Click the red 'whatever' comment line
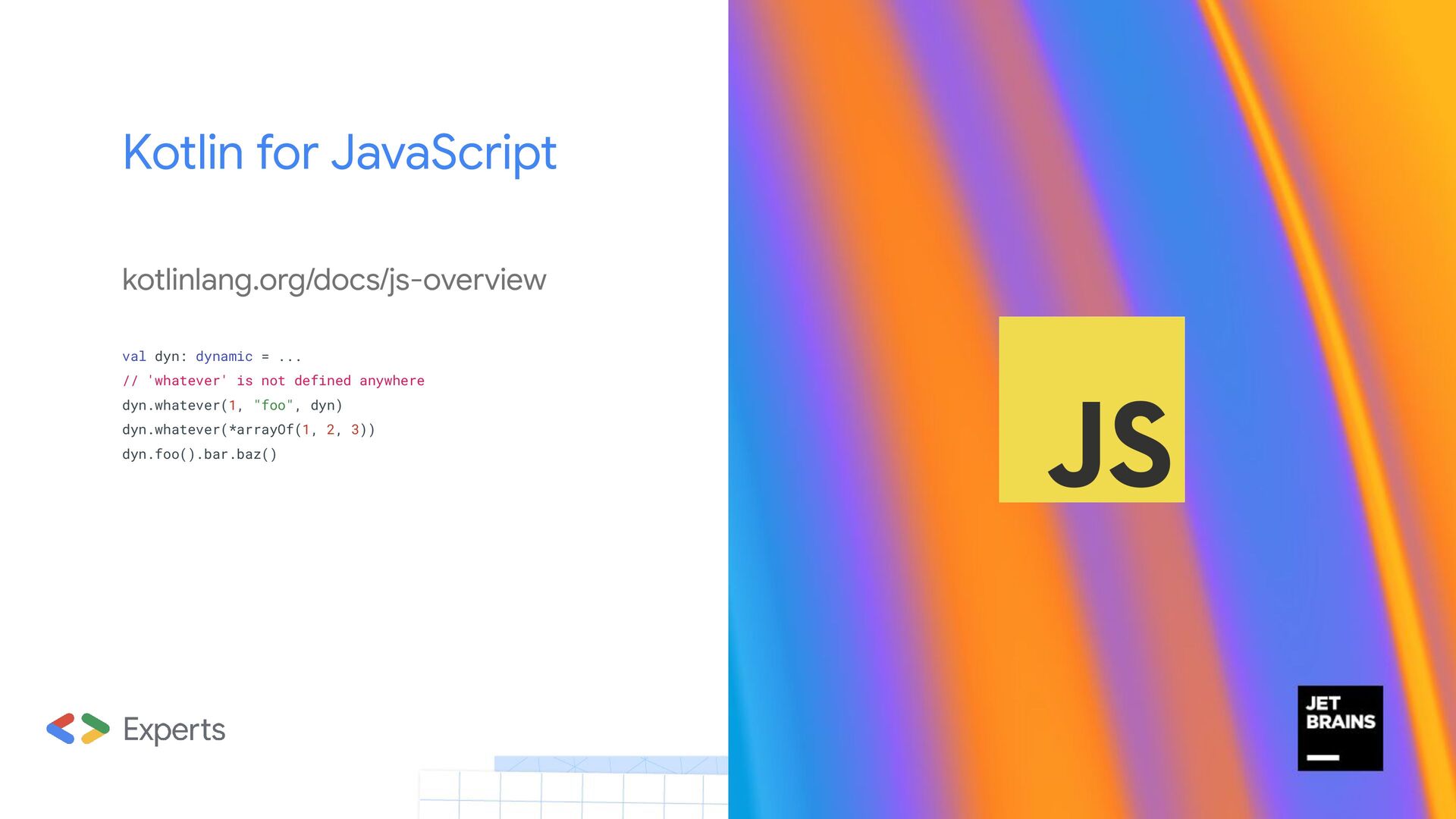1456x819 pixels. click(x=273, y=381)
